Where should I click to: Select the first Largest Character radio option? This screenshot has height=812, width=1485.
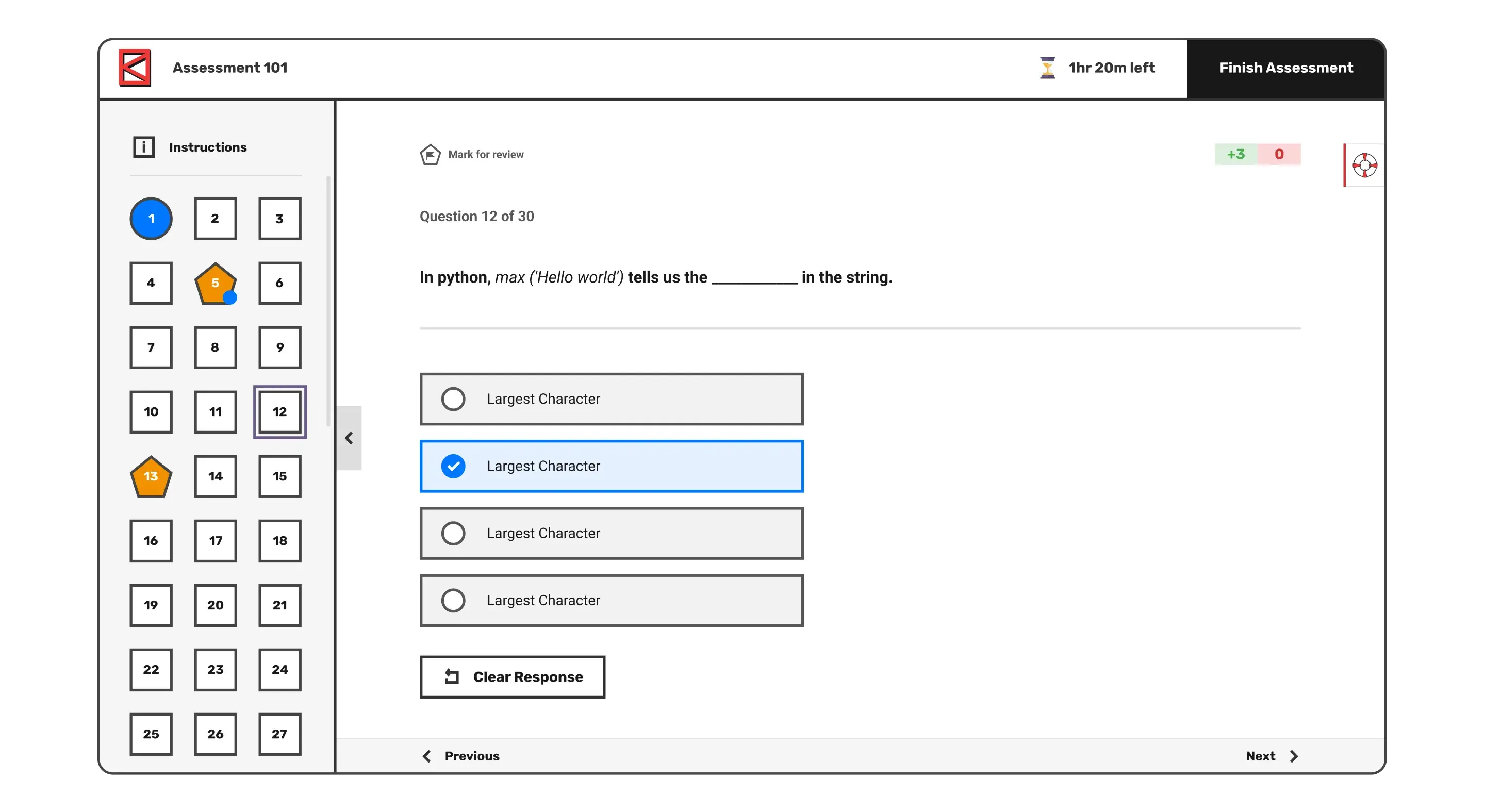(453, 399)
